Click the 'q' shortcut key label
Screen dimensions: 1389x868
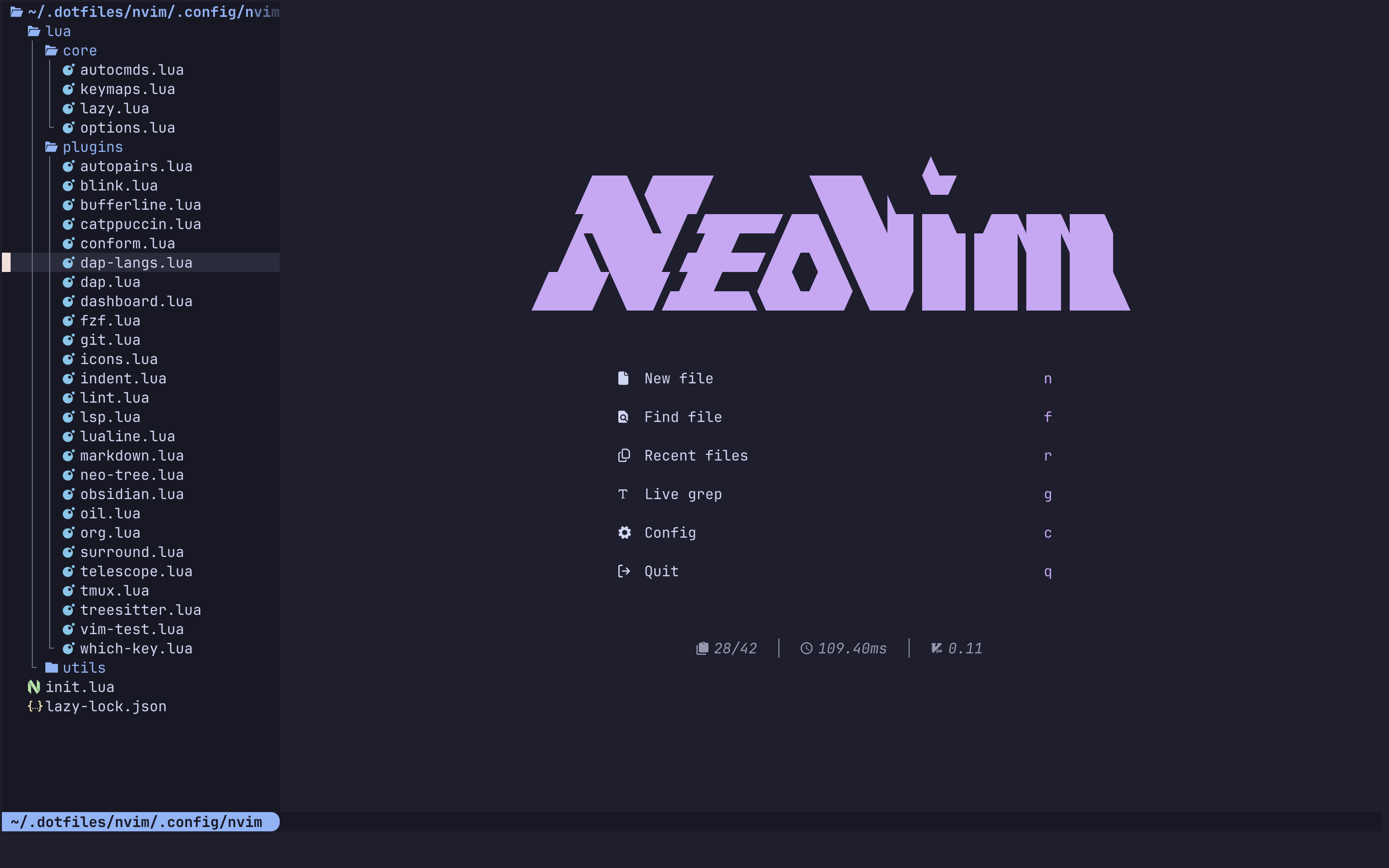pyautogui.click(x=1048, y=572)
